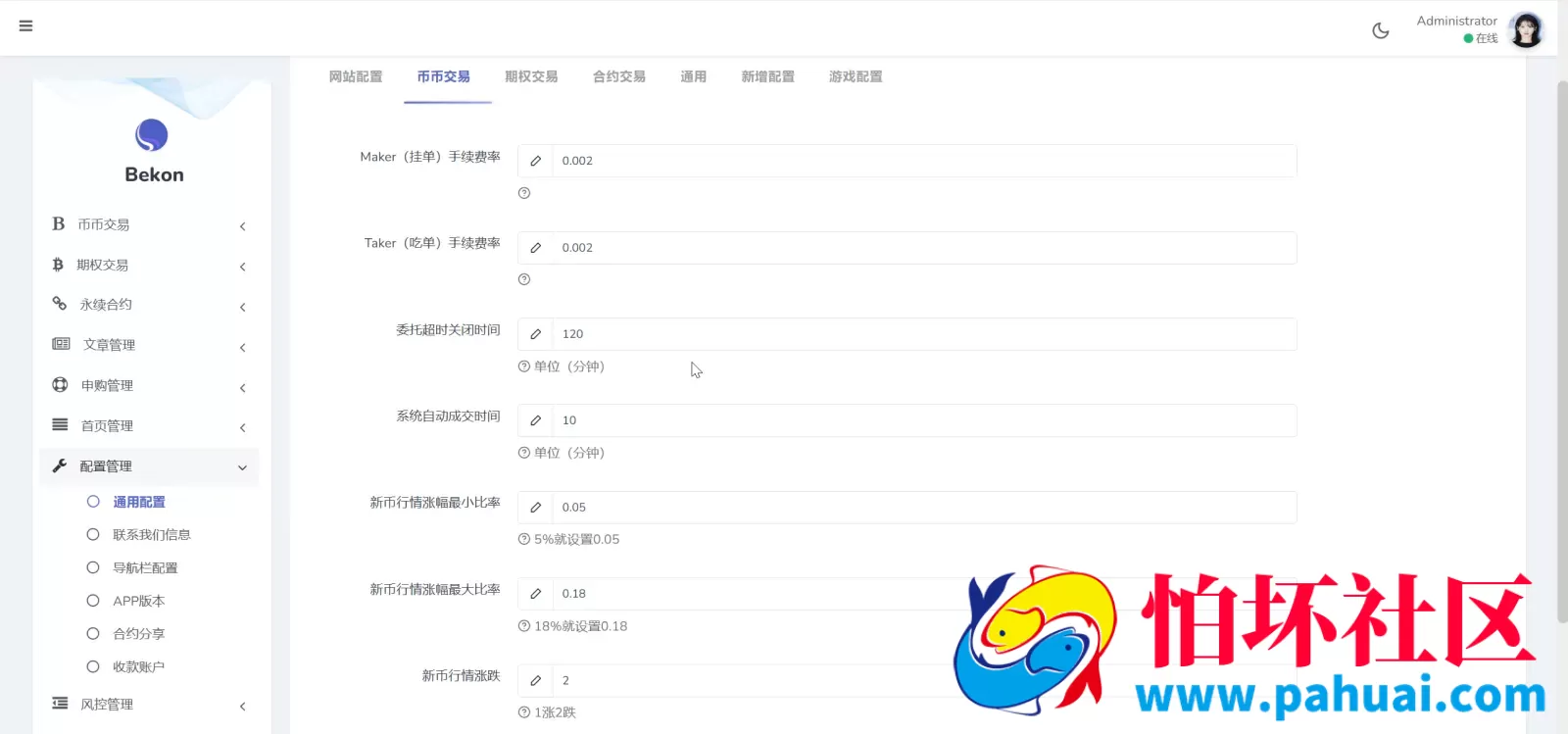Click pencil icon for 系统自动成交时间
This screenshot has height=734, width=1568.
[535, 420]
